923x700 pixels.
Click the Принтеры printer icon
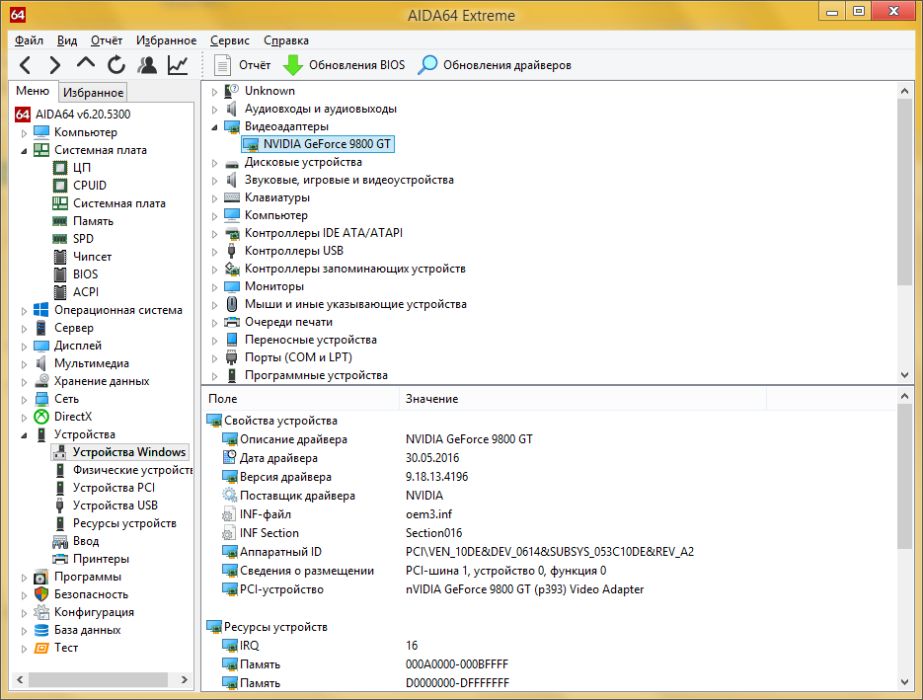pyautogui.click(x=60, y=559)
